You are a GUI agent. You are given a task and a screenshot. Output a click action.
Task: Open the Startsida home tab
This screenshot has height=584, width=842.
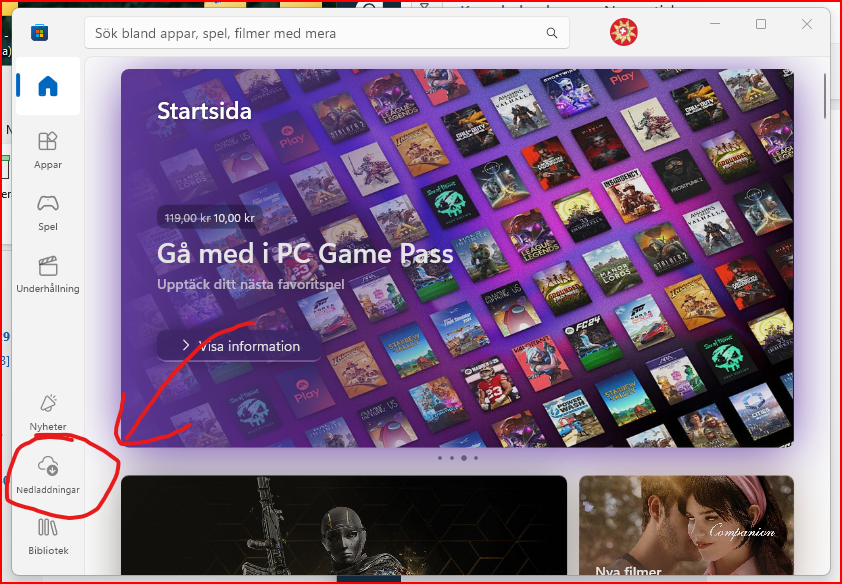(x=48, y=86)
